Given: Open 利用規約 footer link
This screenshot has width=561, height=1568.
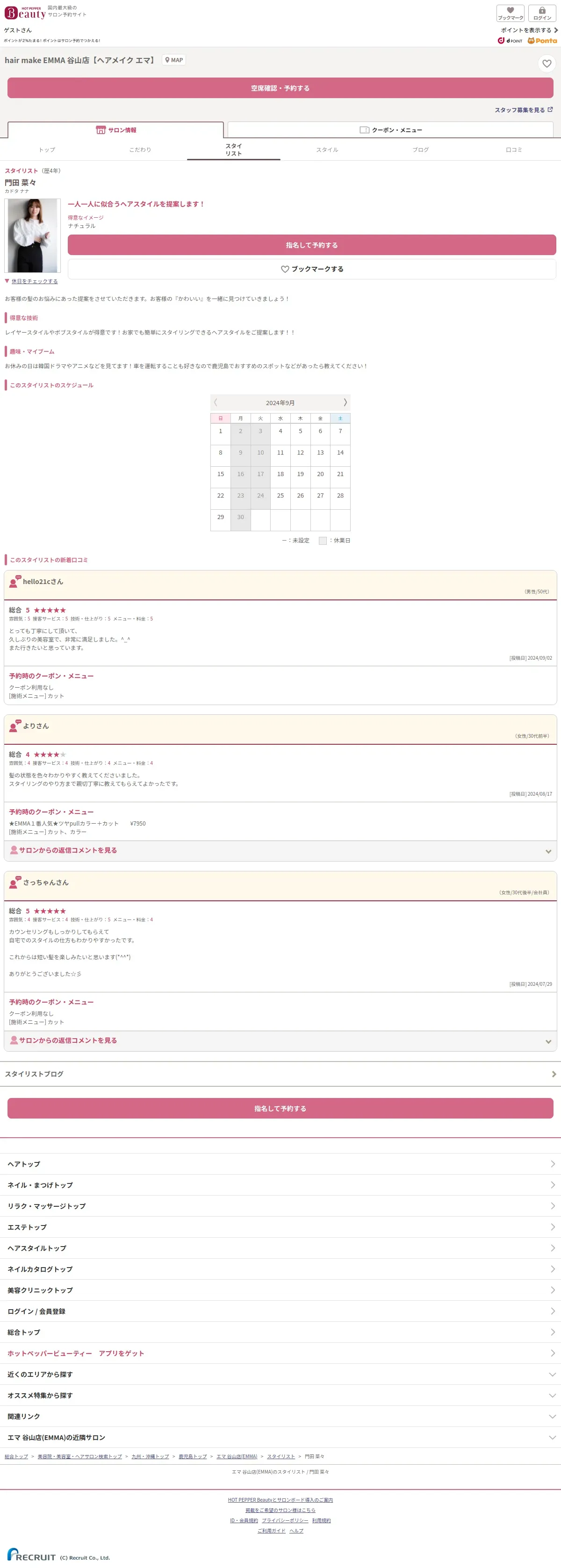Looking at the screenshot, I should point(322,1520).
